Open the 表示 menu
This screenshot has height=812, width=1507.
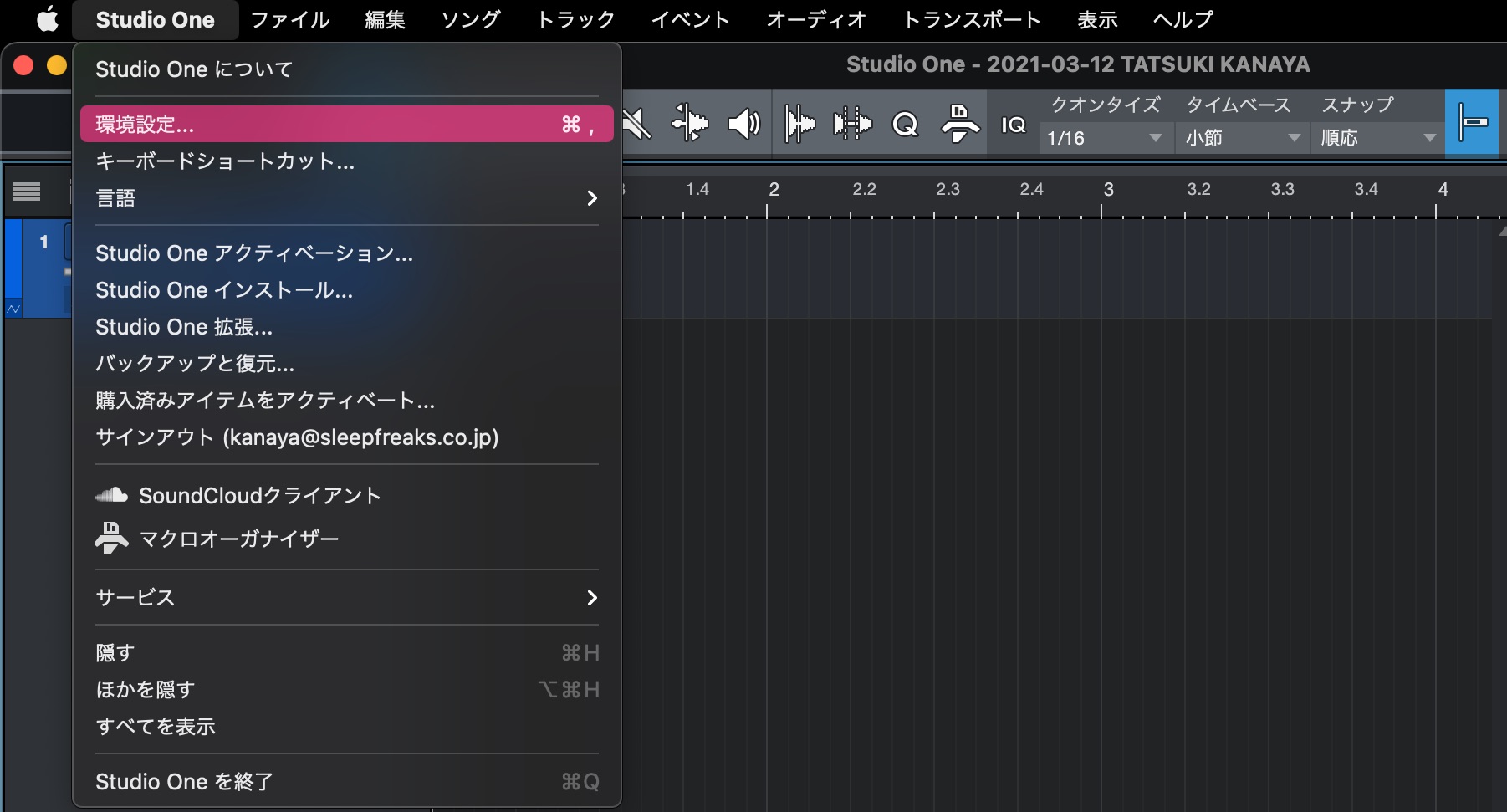coord(1097,19)
